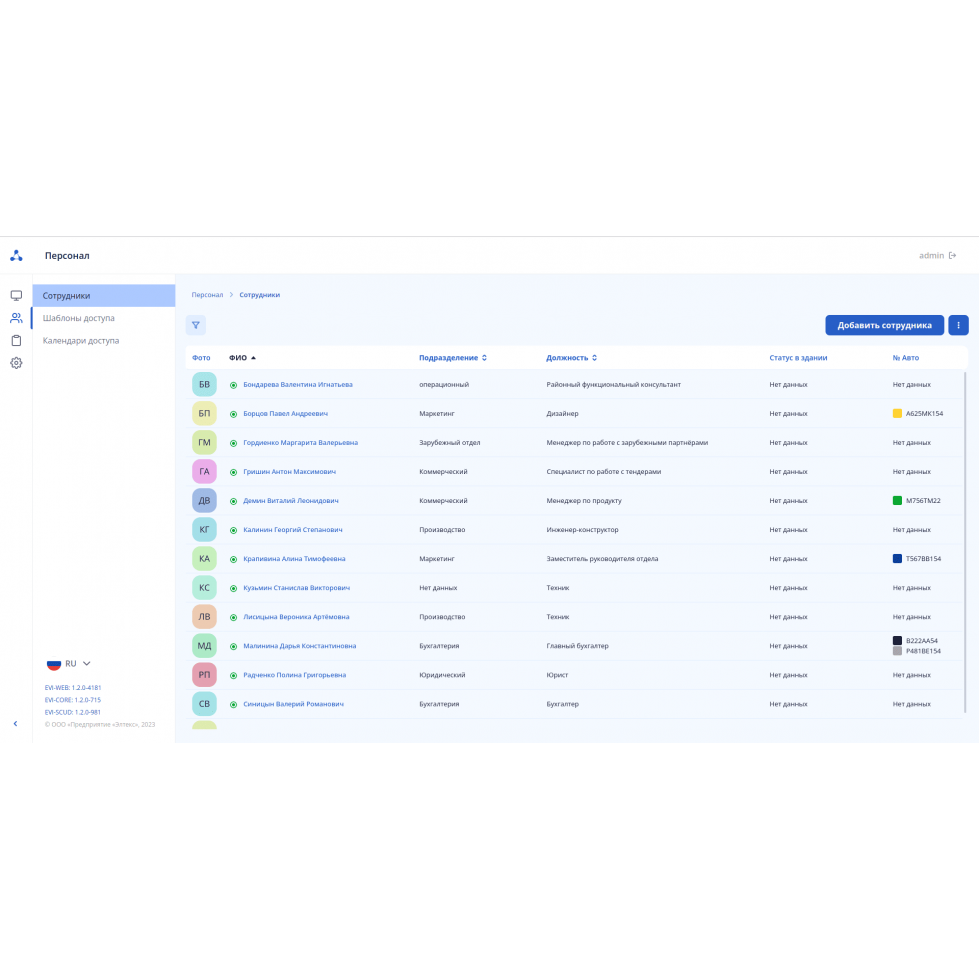
Task: Click Персонал breadcrumb link
Action: coord(207,295)
